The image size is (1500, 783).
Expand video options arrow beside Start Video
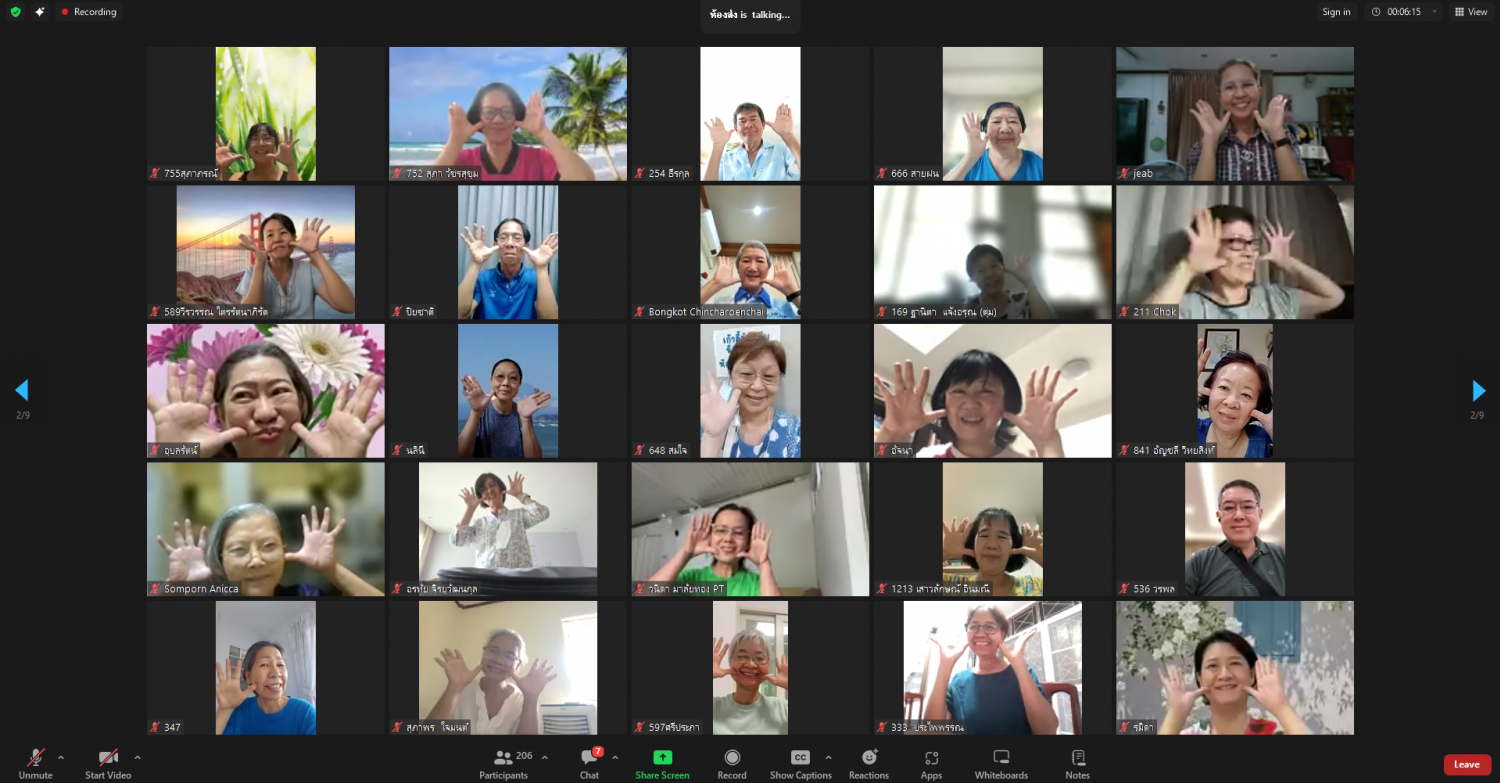point(137,757)
